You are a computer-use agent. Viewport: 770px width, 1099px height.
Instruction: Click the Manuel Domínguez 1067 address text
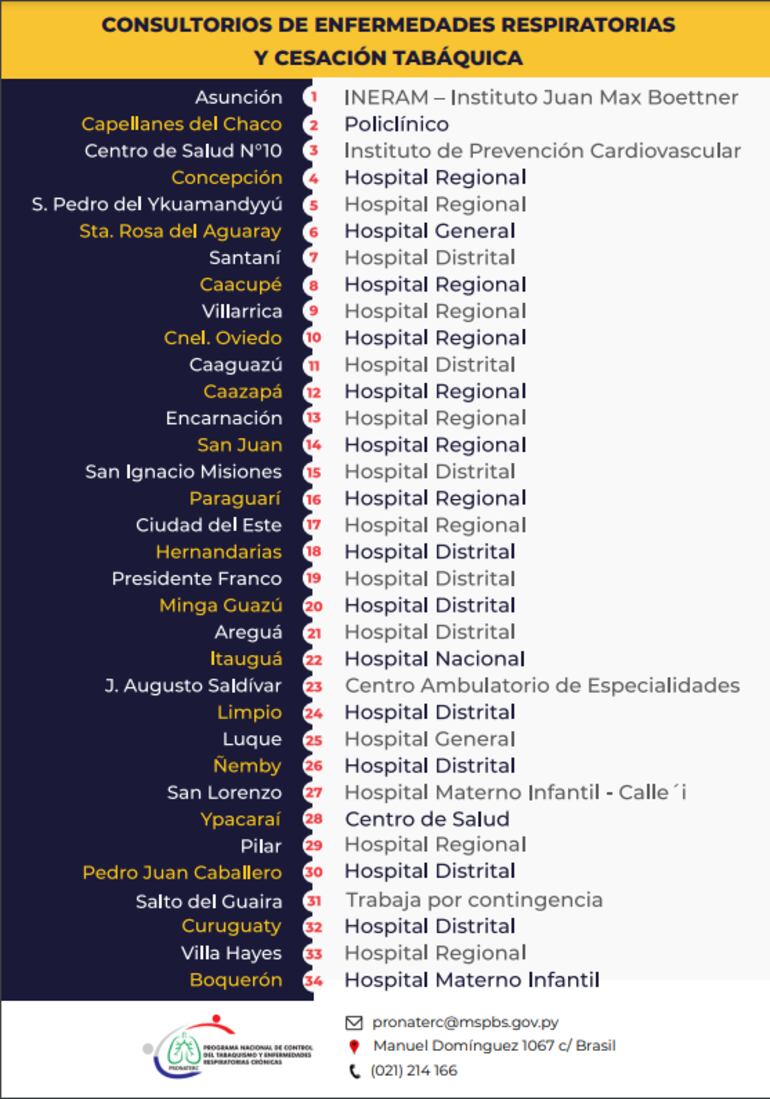(494, 1046)
